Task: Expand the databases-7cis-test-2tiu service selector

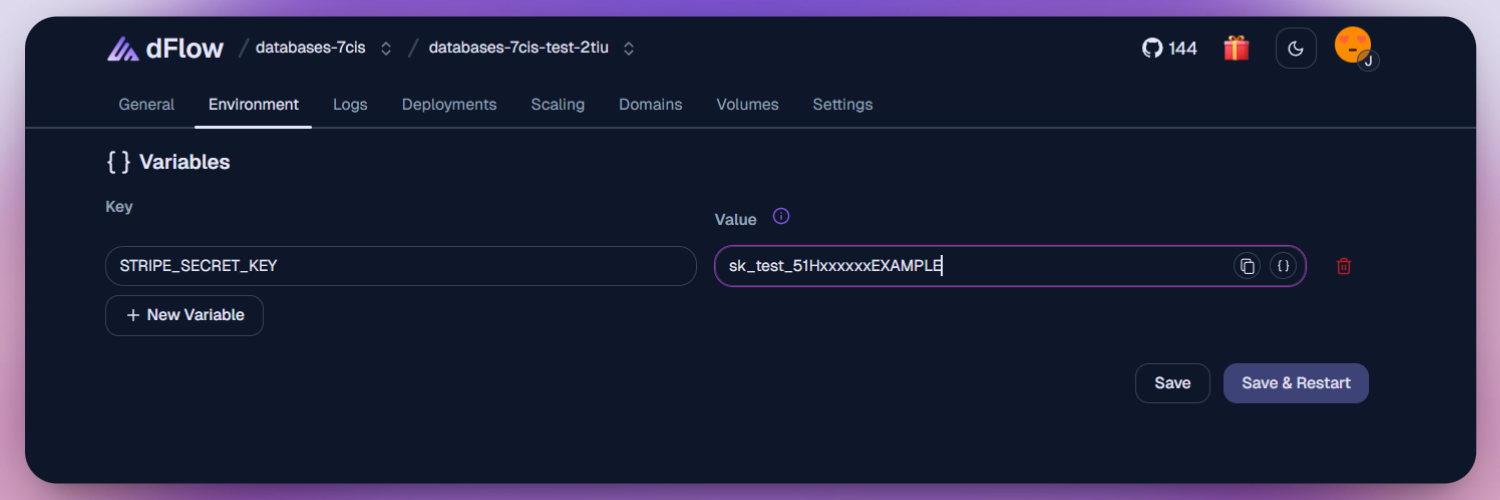Action: coord(628,48)
